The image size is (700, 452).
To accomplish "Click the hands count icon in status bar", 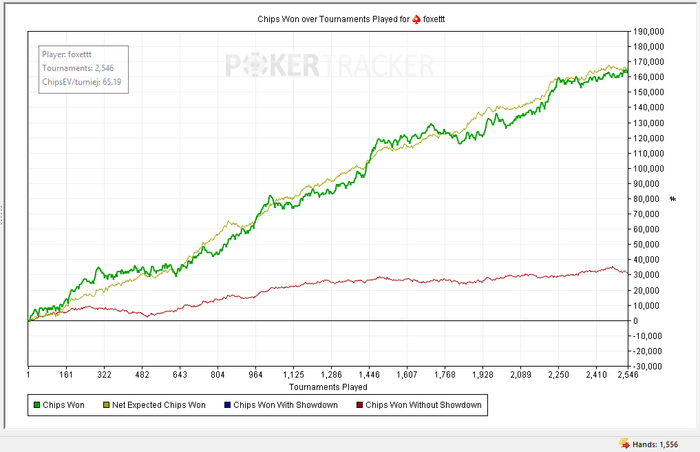I will [624, 444].
